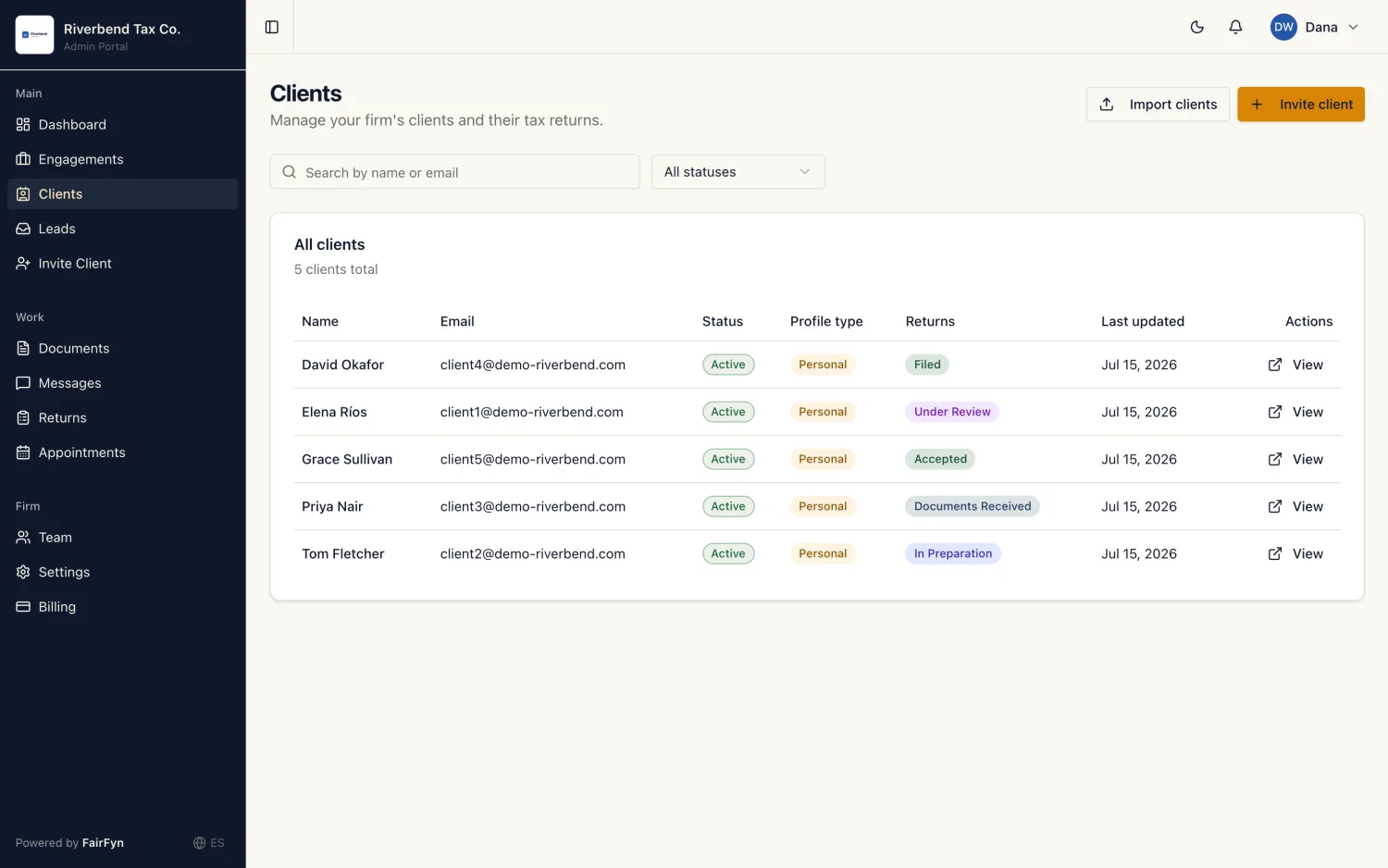
Task: Open Documents in the sidebar
Action: (122, 349)
